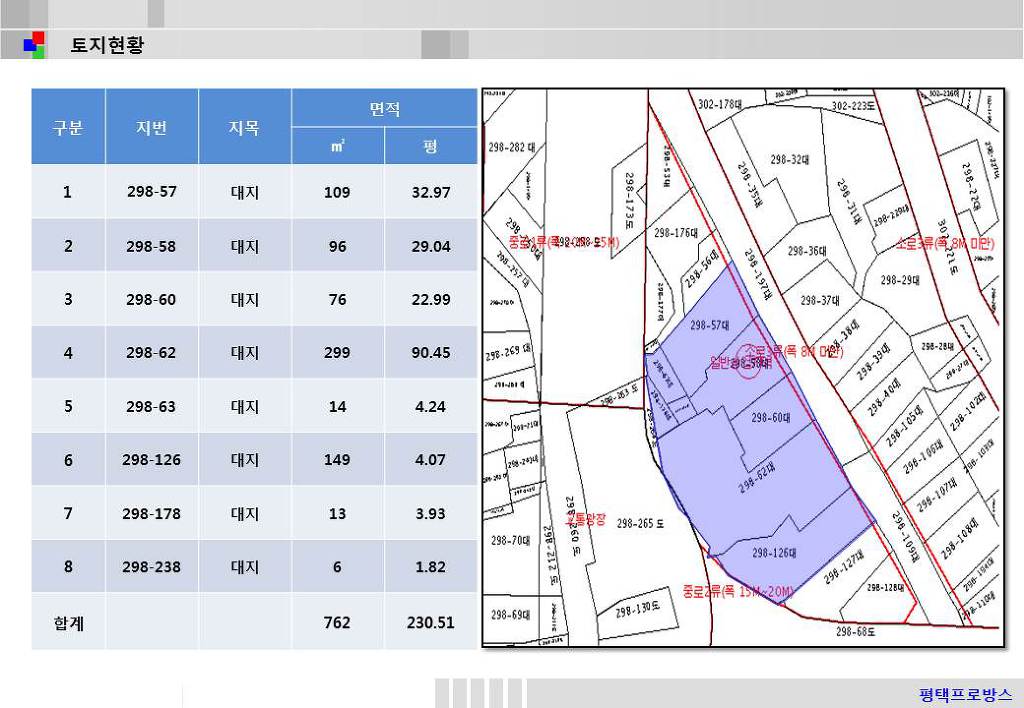This screenshot has width=1024, height=708.
Task: Click map label 298-282 대
Action: [x=511, y=148]
